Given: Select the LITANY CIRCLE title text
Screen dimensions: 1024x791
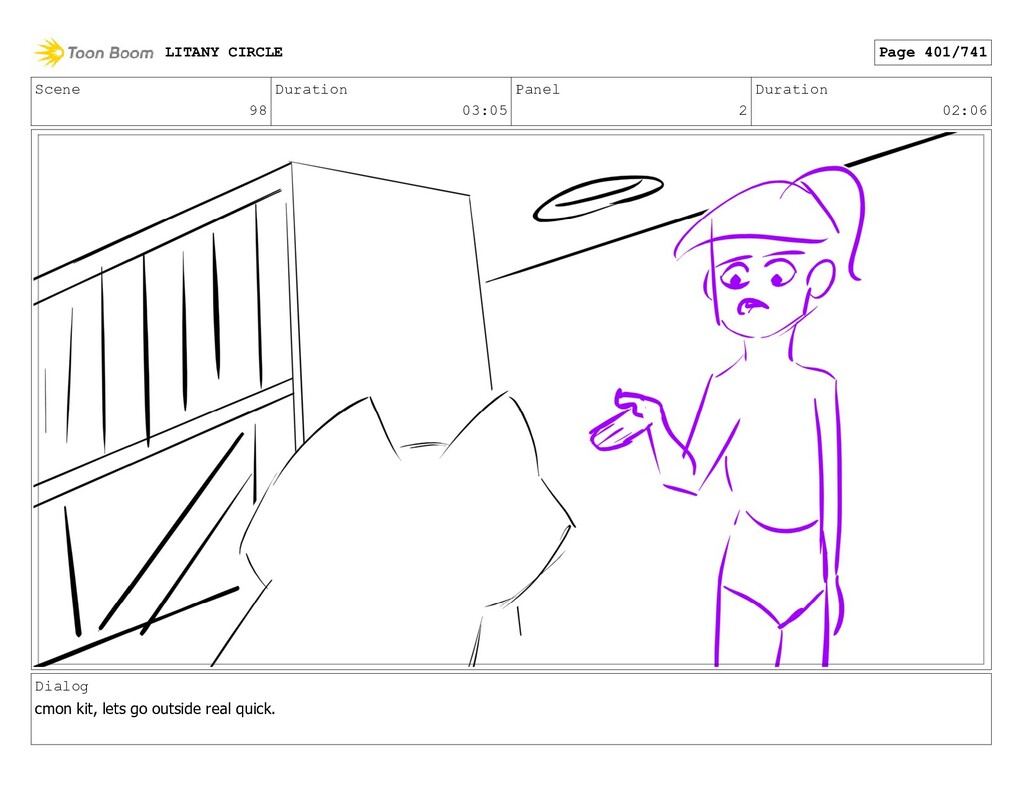Looking at the screenshot, I should 223,52.
